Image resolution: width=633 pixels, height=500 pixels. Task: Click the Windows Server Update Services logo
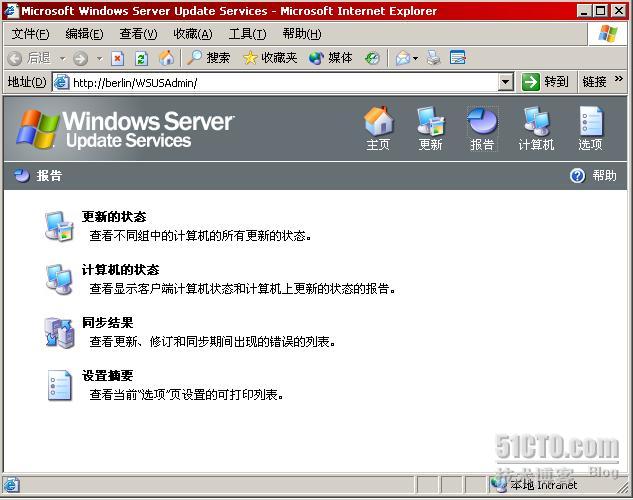pyautogui.click(x=125, y=129)
